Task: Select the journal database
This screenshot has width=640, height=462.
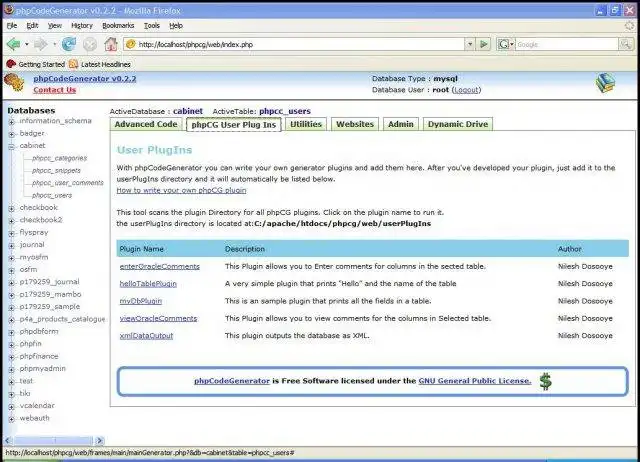Action: [32, 245]
